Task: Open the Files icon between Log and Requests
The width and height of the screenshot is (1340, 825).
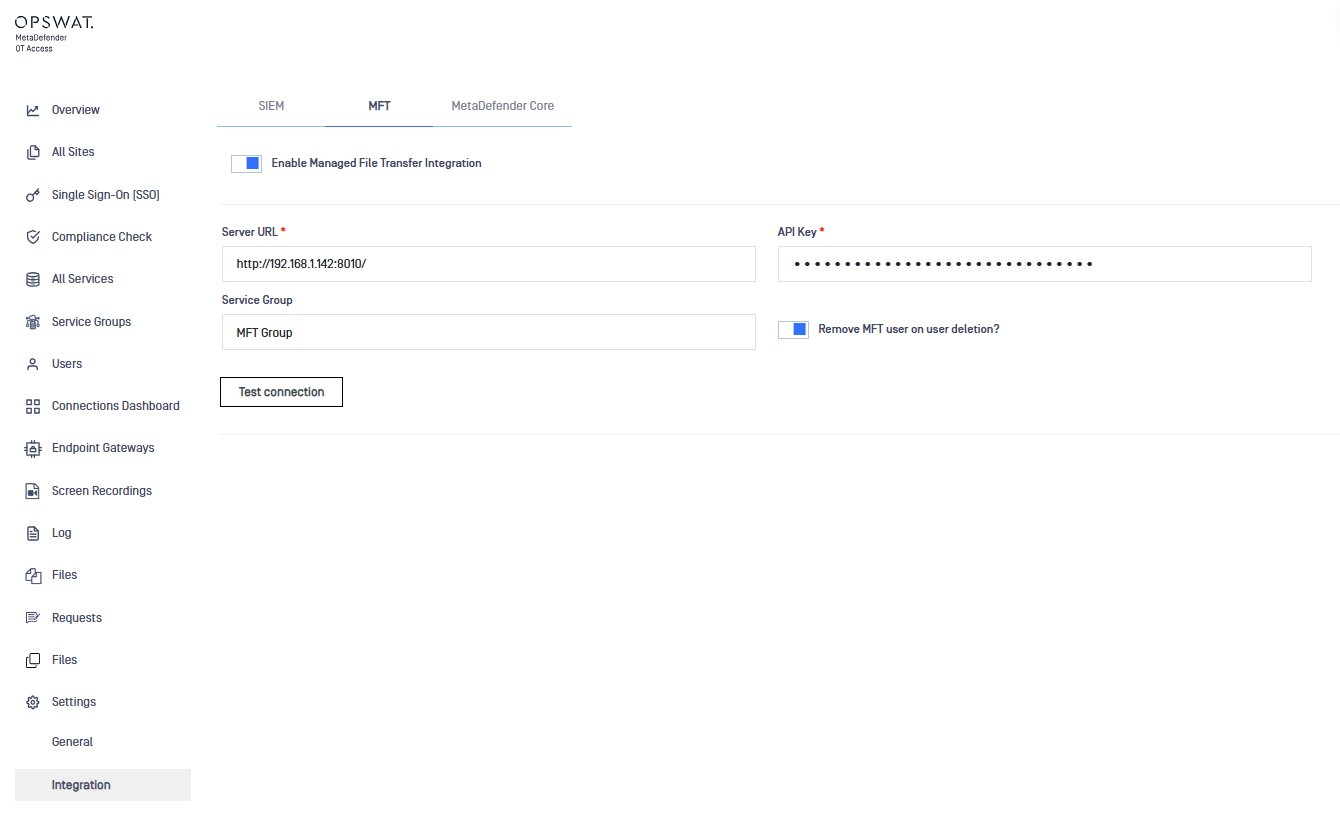Action: [x=33, y=575]
